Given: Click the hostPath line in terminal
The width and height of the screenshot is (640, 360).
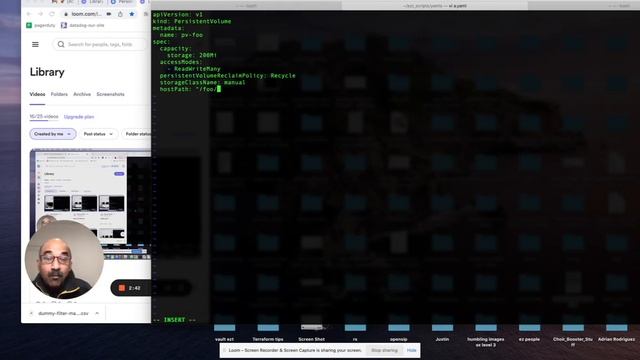Looking at the screenshot, I should 190,89.
